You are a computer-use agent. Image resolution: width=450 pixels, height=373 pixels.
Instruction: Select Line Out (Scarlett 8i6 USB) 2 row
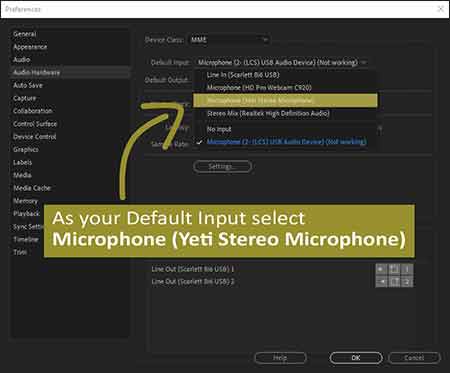[x=193, y=282]
